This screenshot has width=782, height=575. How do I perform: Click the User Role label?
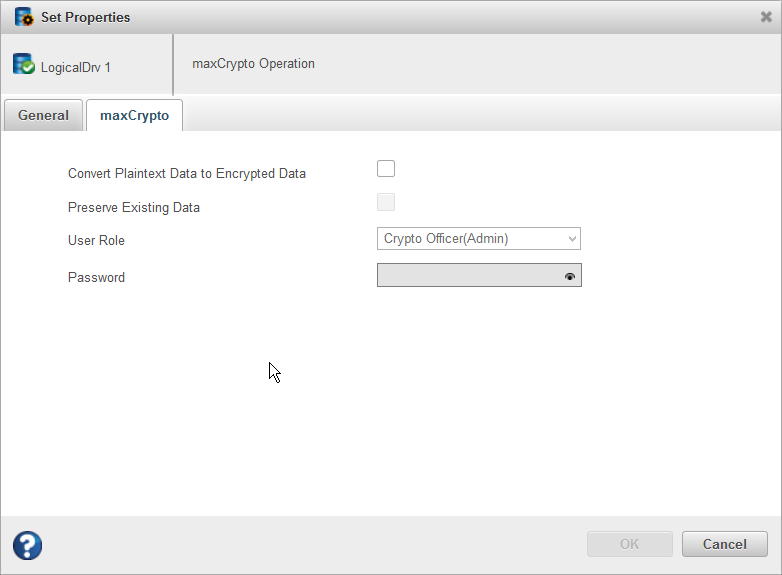[x=96, y=241]
